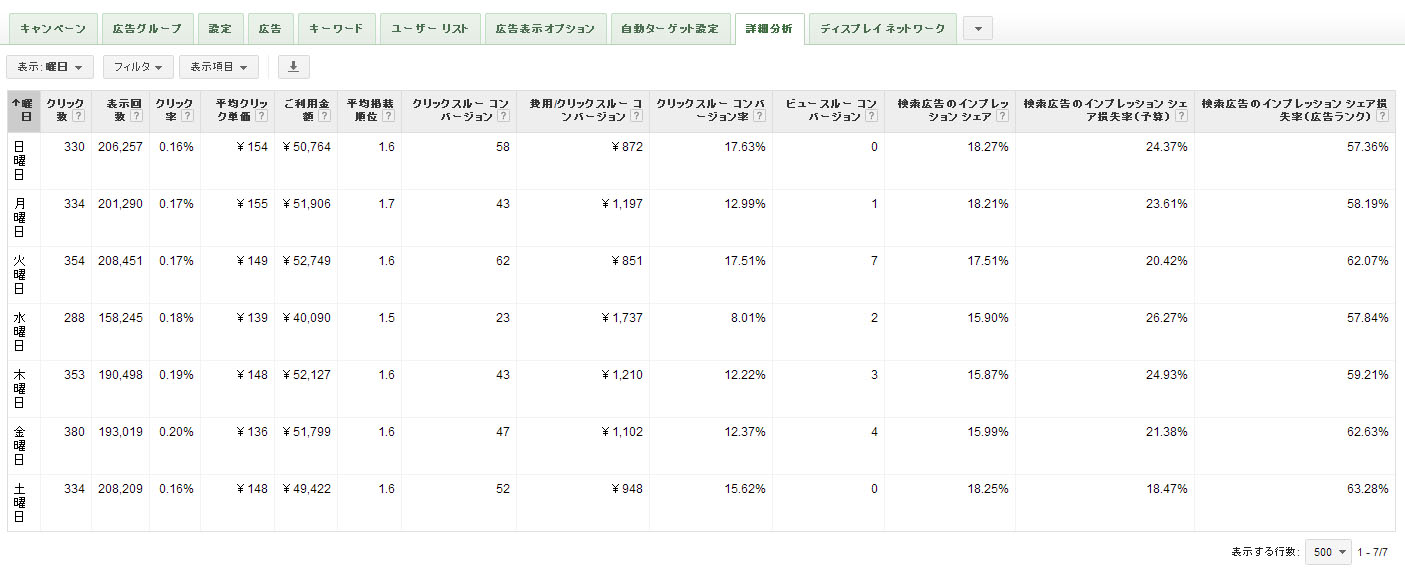Sort by the 曜日 column header

[24, 110]
